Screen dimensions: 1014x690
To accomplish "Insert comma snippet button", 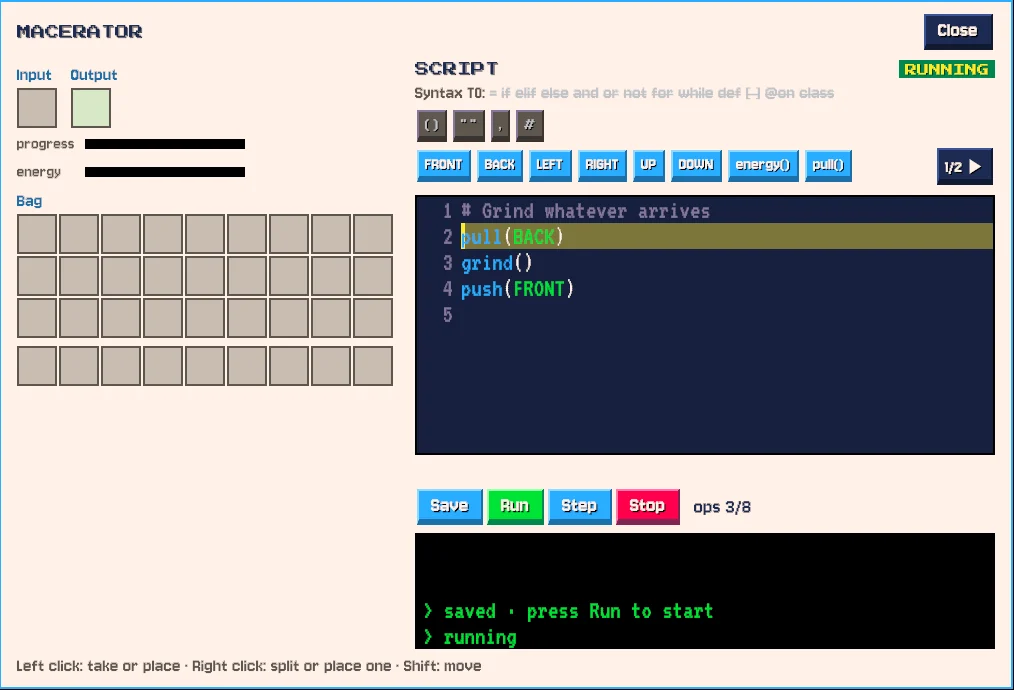I will [501, 125].
